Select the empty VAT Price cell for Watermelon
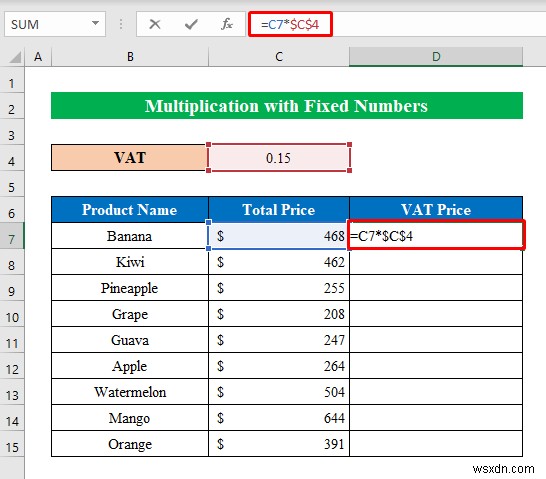The height and width of the screenshot is (479, 546). 436,392
